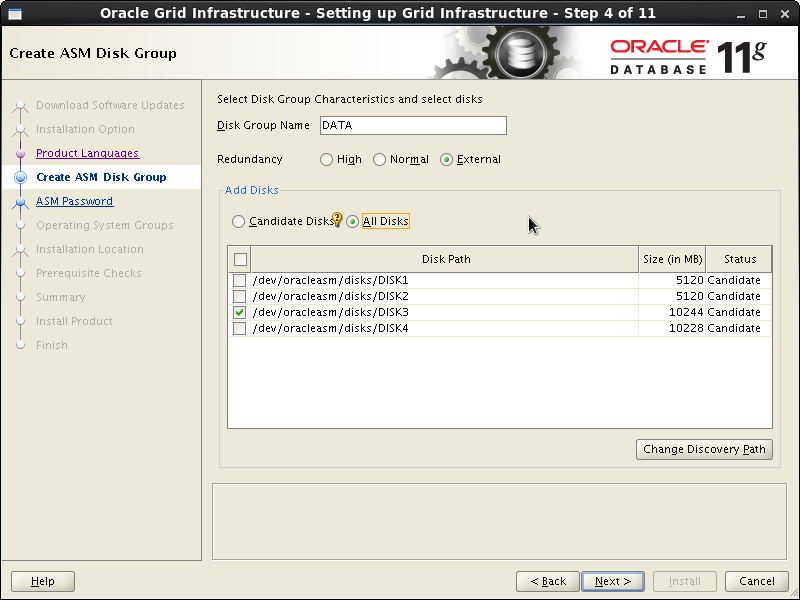This screenshot has height=600, width=800.
Task: Click the Candidate status of DISK1
Action: coord(734,280)
